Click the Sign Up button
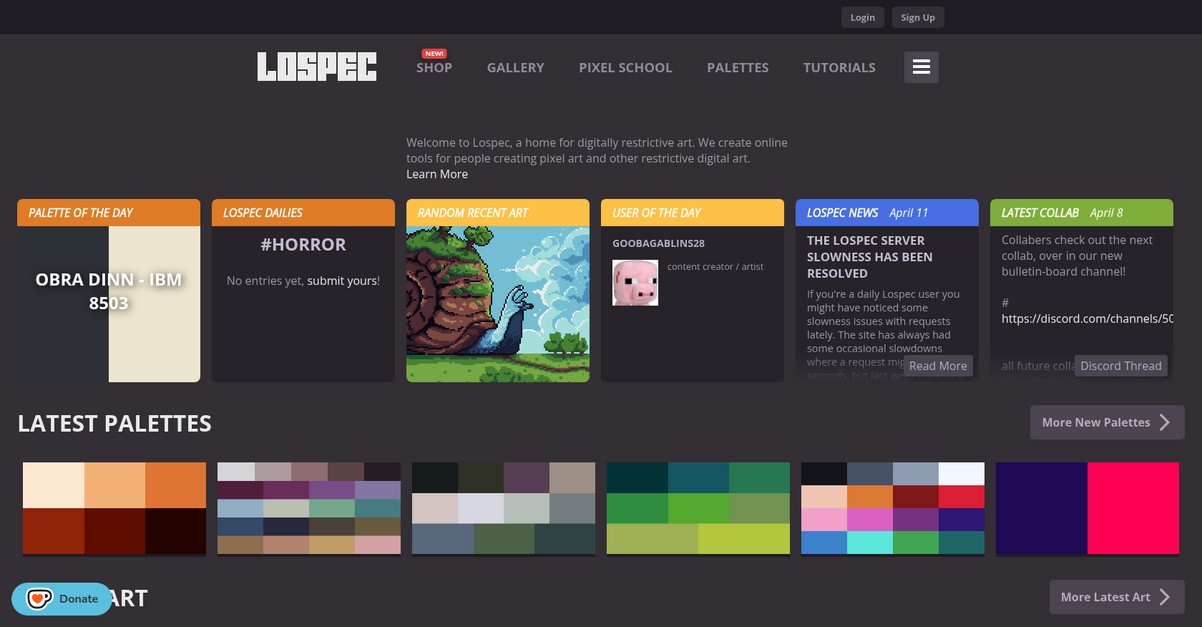This screenshot has width=1202, height=627. (917, 17)
